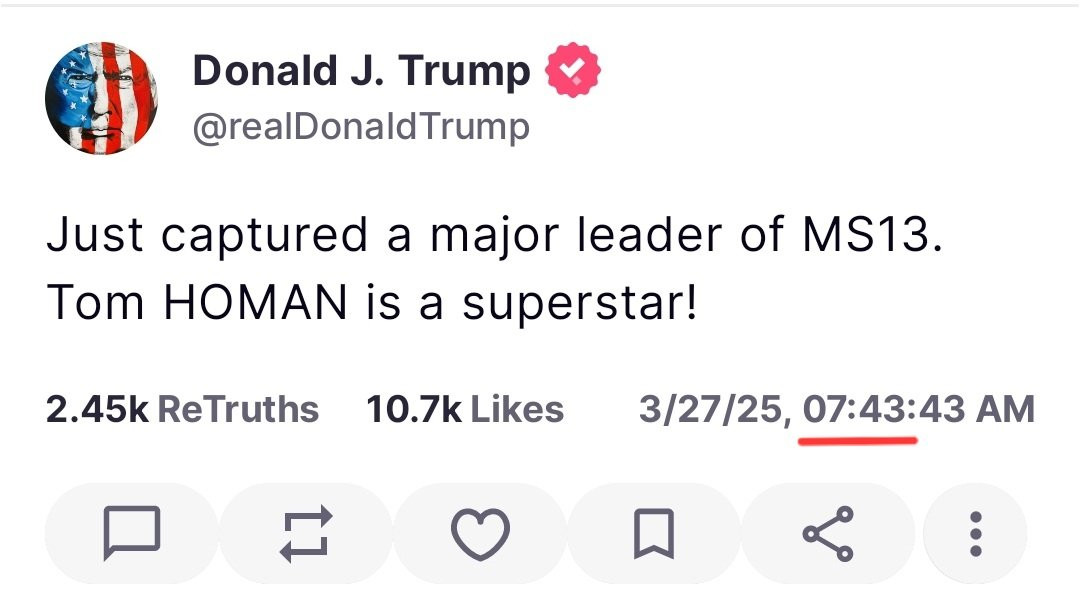Open the flag-painted profile avatar

103,98
